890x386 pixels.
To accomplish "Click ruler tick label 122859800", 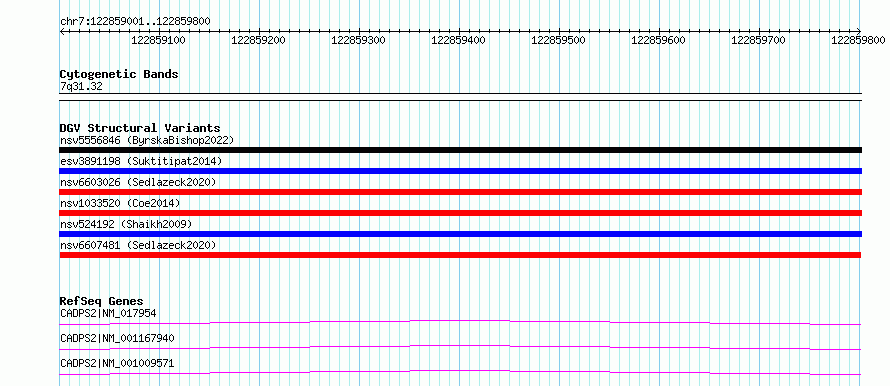I will click(858, 40).
